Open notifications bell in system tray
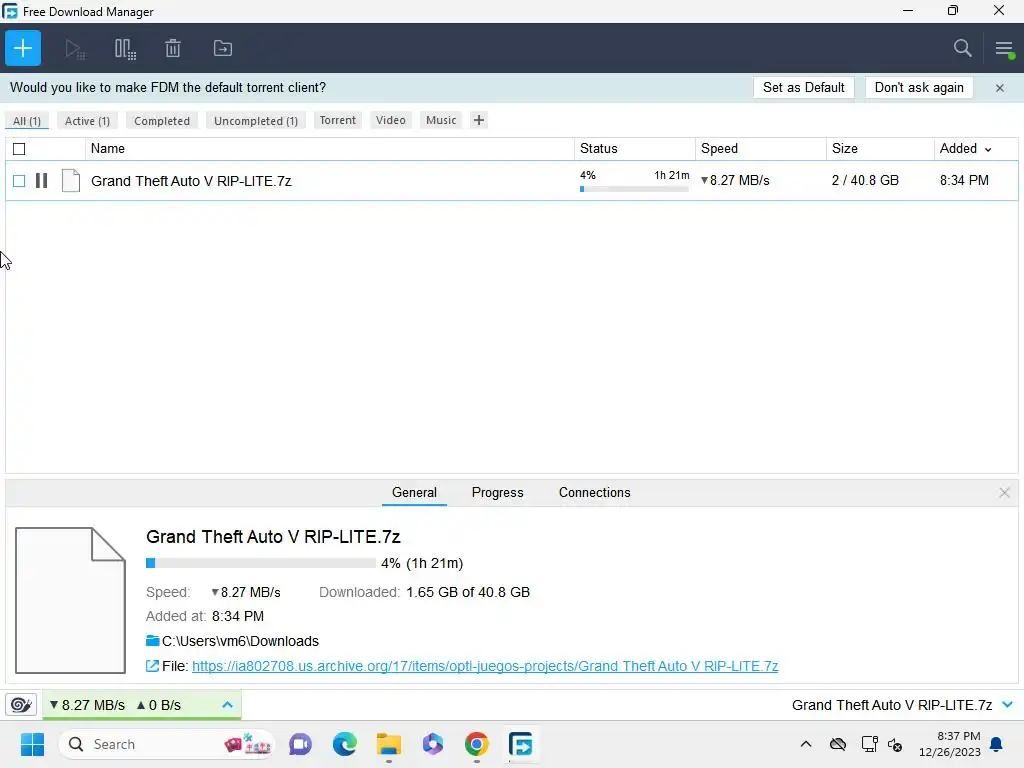The height and width of the screenshot is (768, 1024). pos(997,744)
